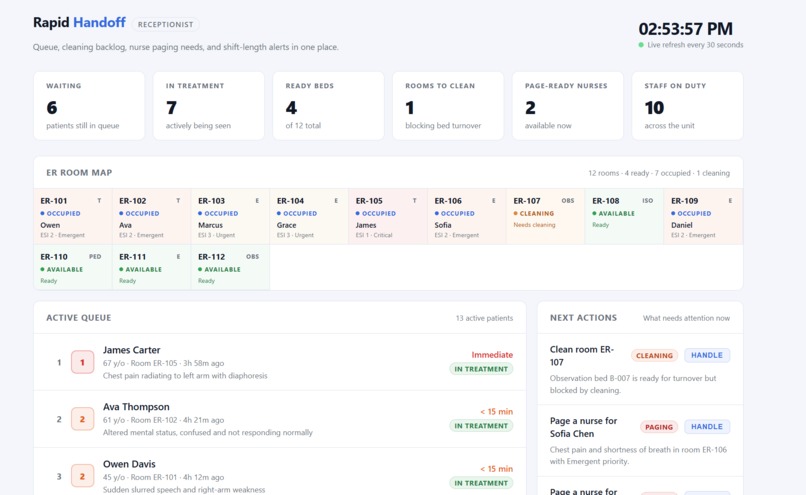Click IN TREATMENT status for Owen Davis

pos(481,483)
